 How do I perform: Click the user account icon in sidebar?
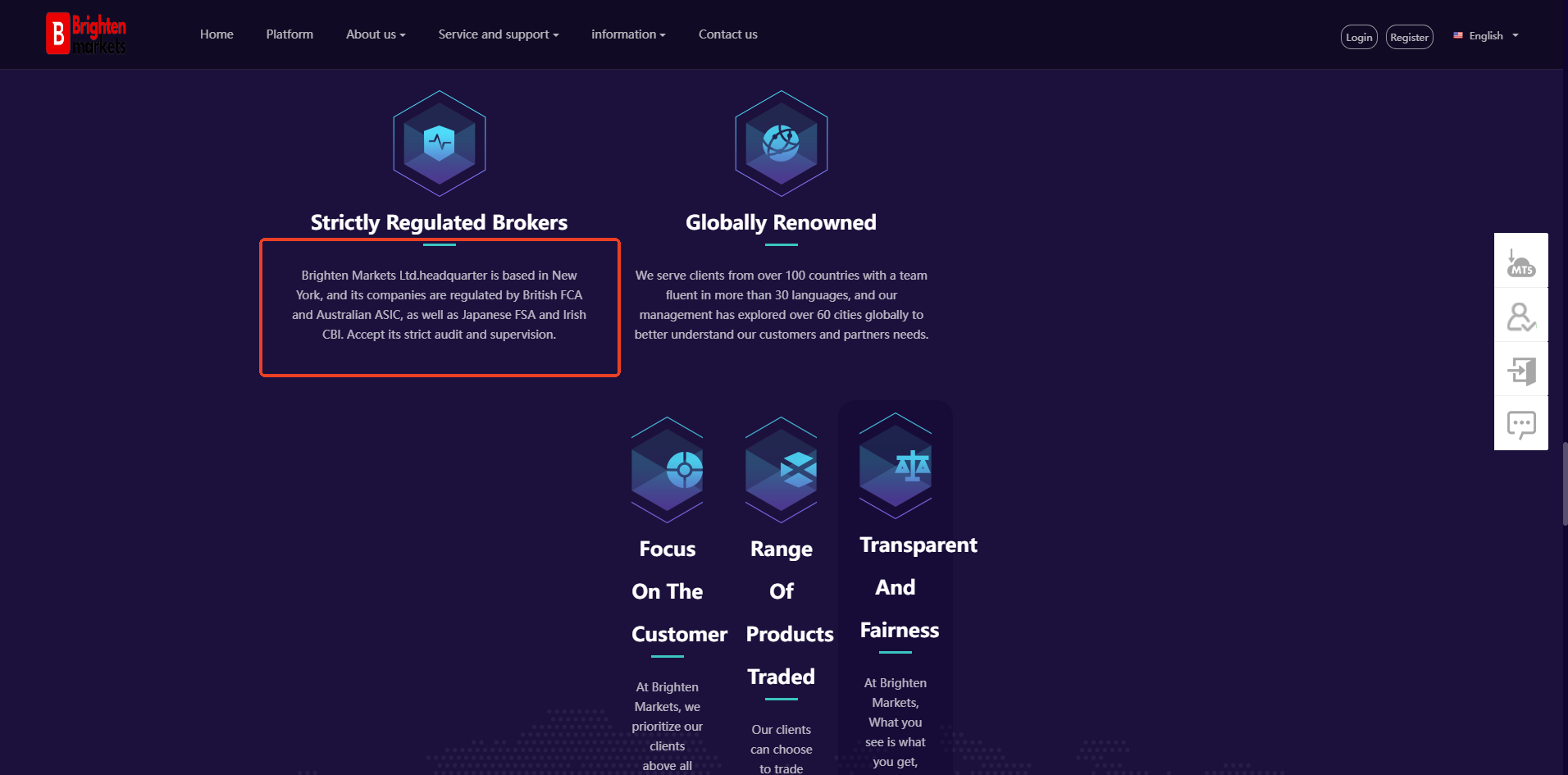click(x=1521, y=317)
